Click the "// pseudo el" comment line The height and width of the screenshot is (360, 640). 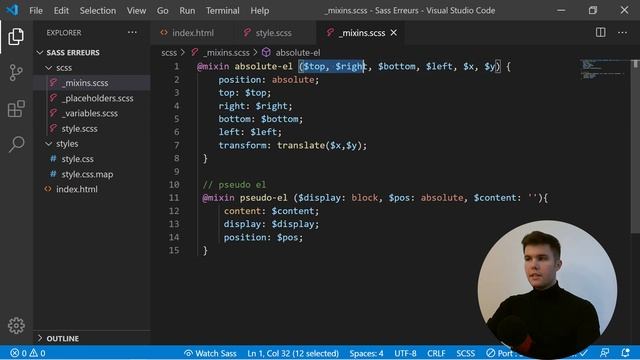point(234,184)
